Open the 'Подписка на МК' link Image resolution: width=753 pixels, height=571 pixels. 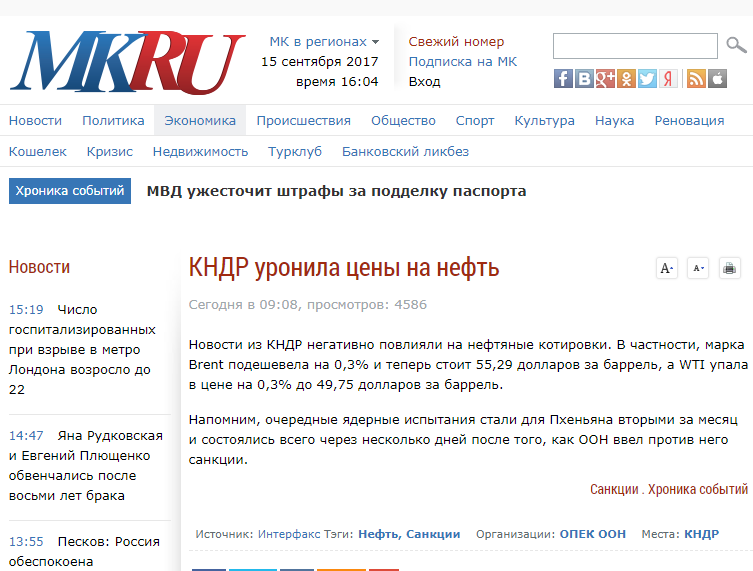[x=462, y=61]
